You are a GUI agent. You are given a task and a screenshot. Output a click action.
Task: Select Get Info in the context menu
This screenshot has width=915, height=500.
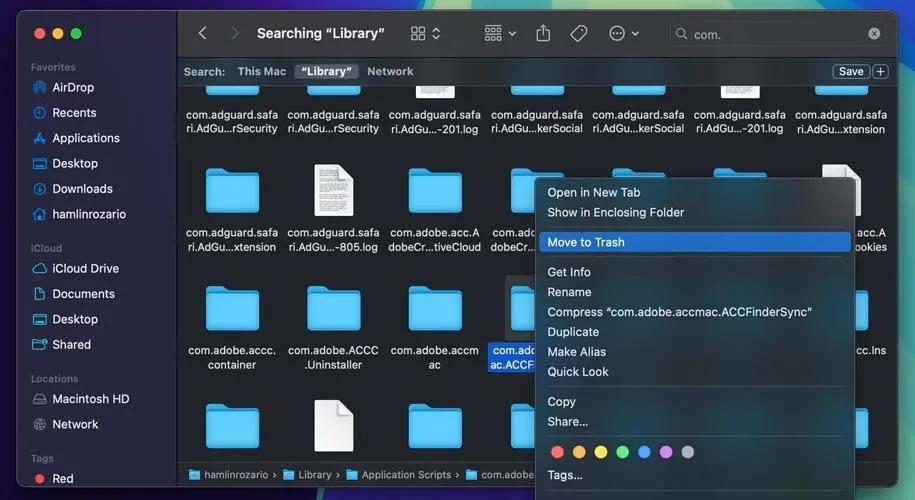[569, 272]
